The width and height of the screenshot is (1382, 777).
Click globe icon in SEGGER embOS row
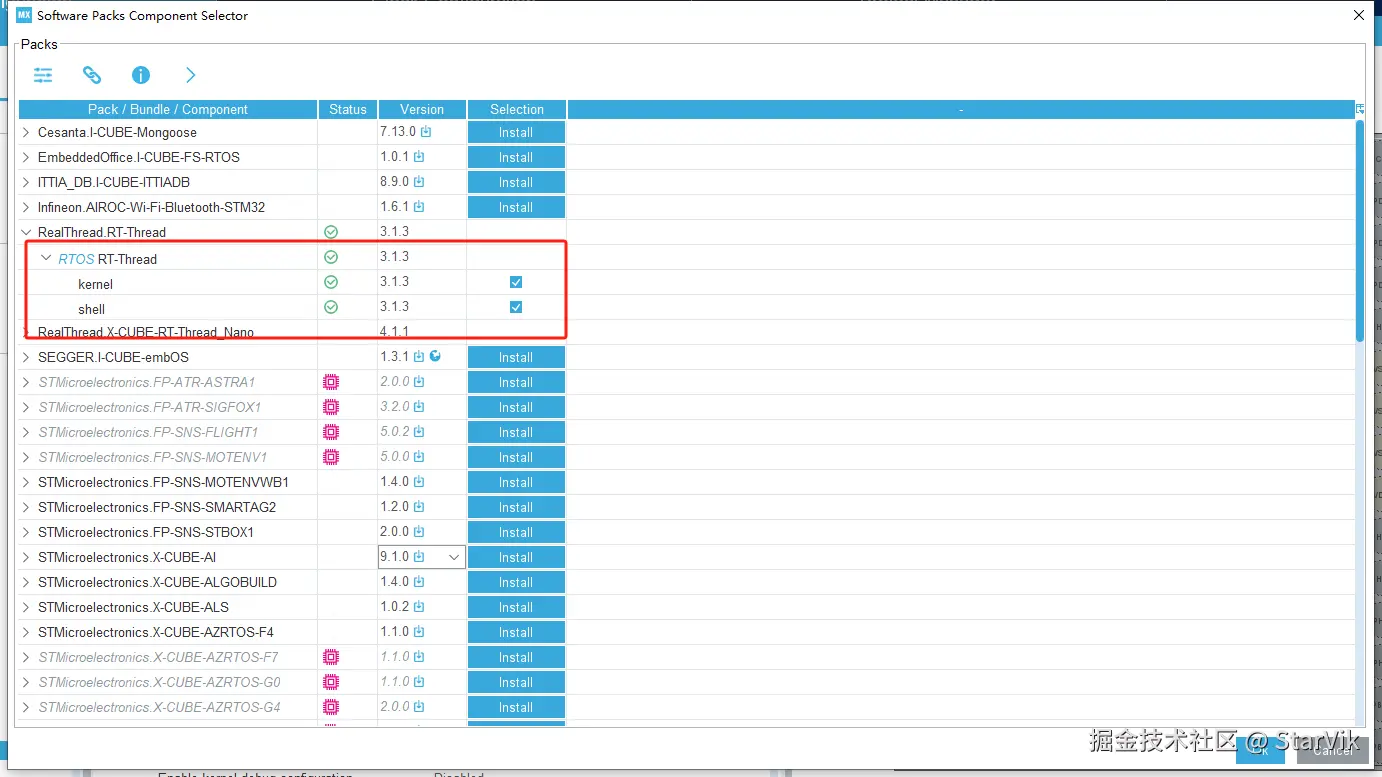[435, 356]
